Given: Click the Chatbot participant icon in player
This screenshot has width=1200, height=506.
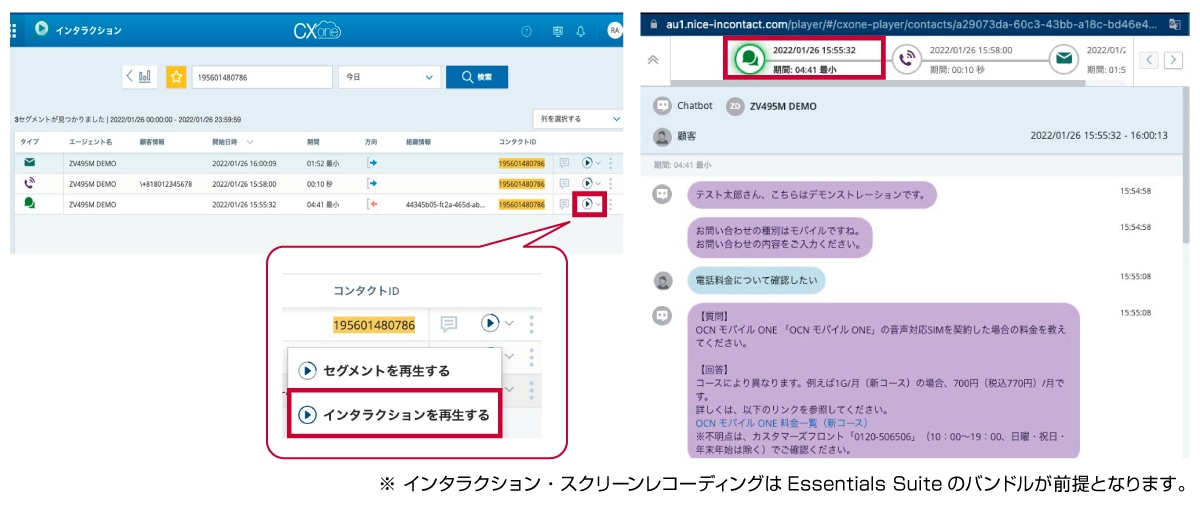Looking at the screenshot, I should [x=662, y=105].
